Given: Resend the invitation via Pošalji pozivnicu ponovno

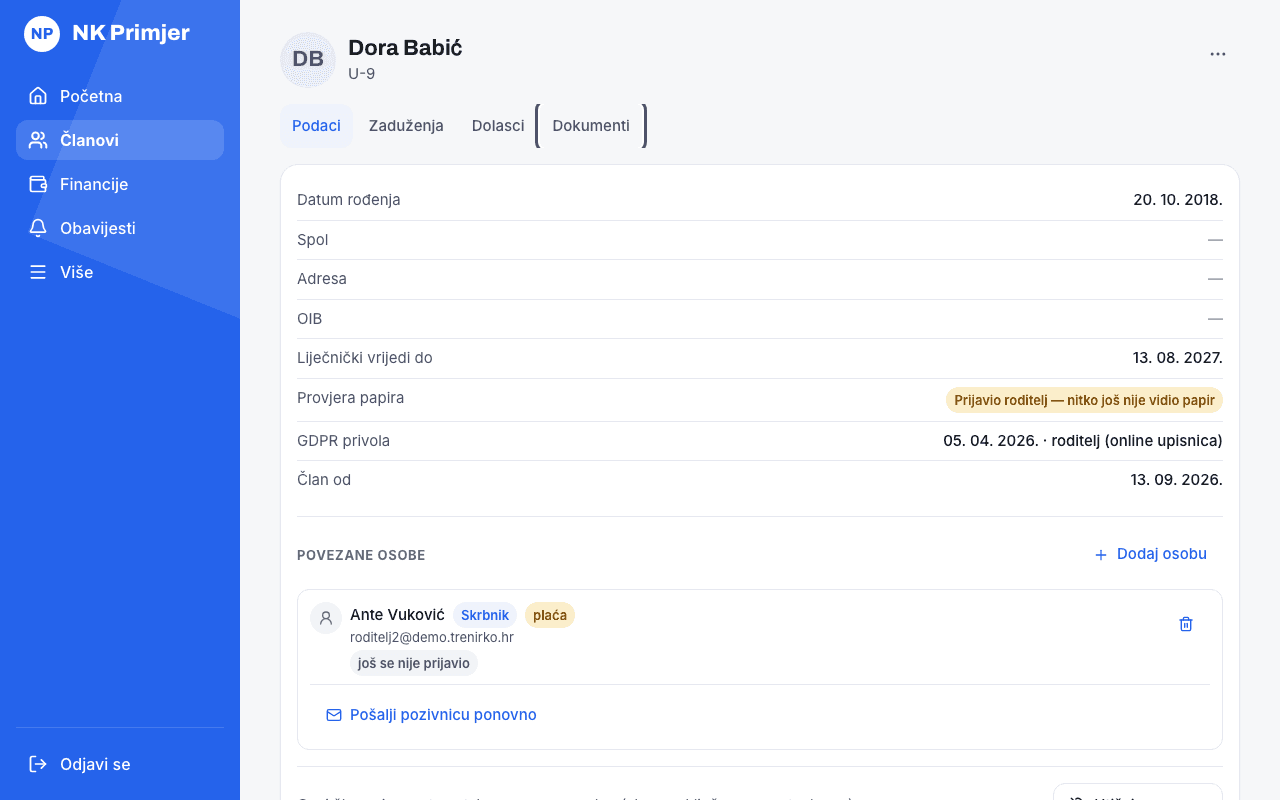Looking at the screenshot, I should pyautogui.click(x=431, y=715).
